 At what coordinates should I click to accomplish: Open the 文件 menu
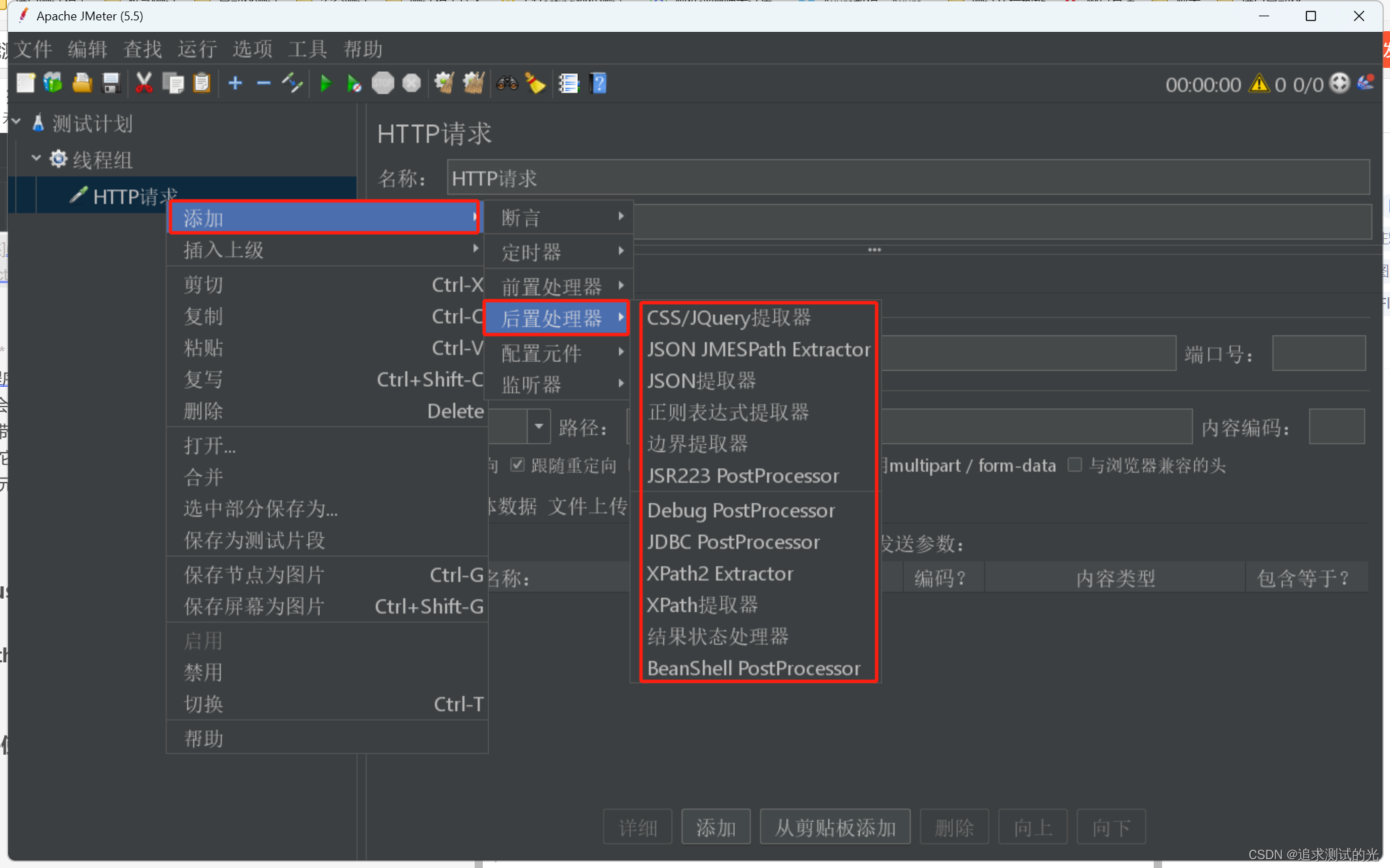[33, 49]
